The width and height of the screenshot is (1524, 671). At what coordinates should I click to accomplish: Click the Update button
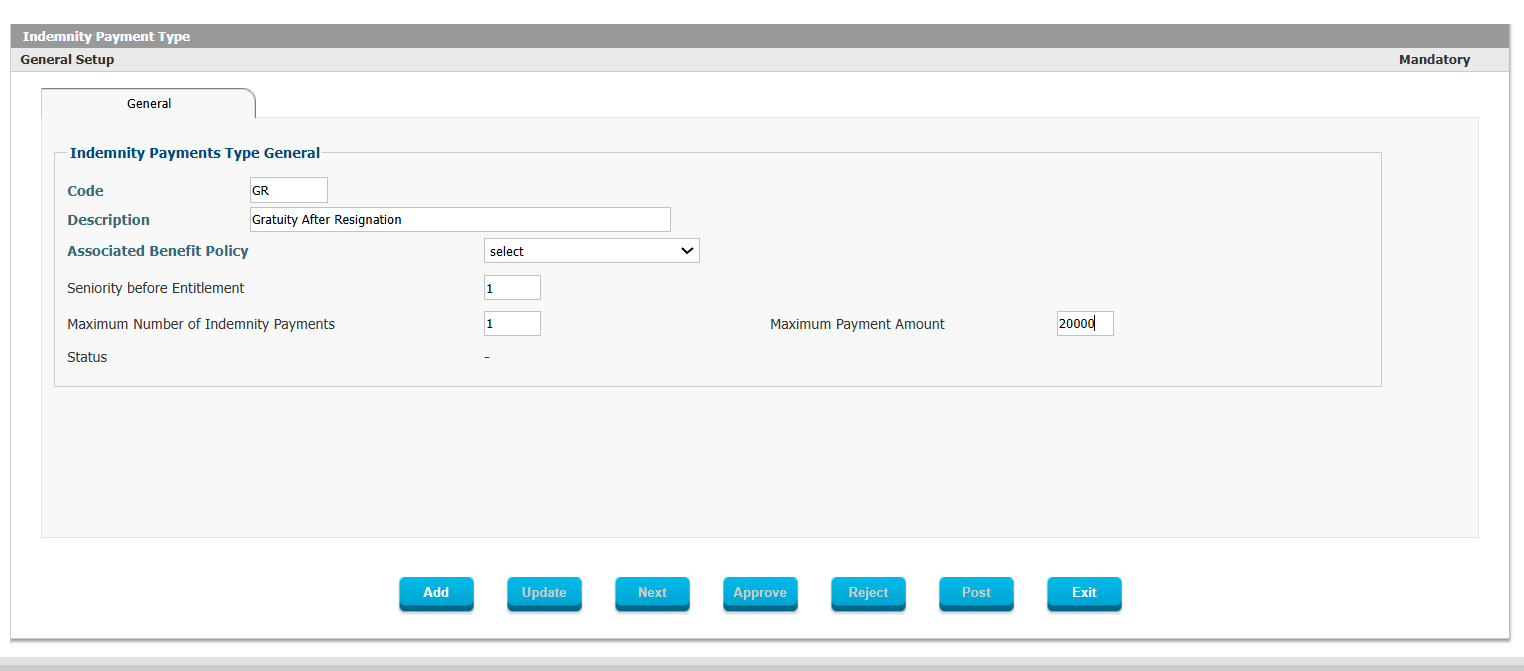coord(544,593)
